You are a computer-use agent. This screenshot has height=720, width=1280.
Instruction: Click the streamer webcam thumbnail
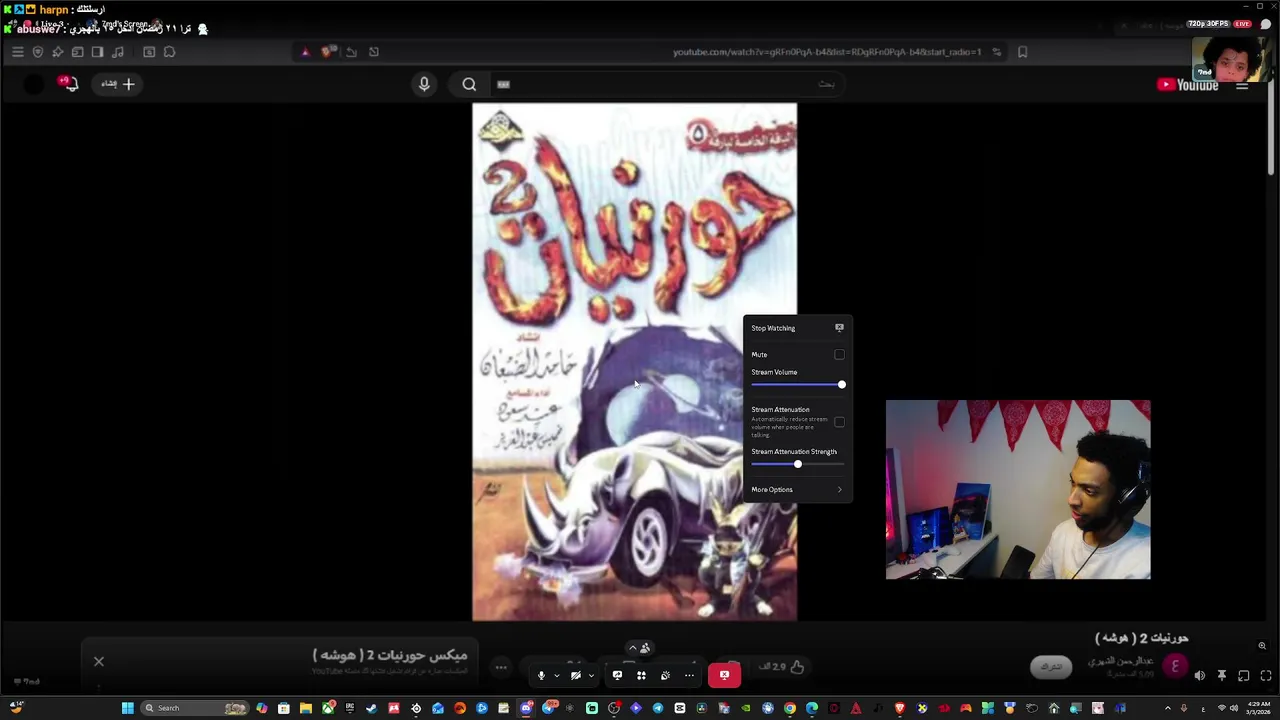[1018, 490]
